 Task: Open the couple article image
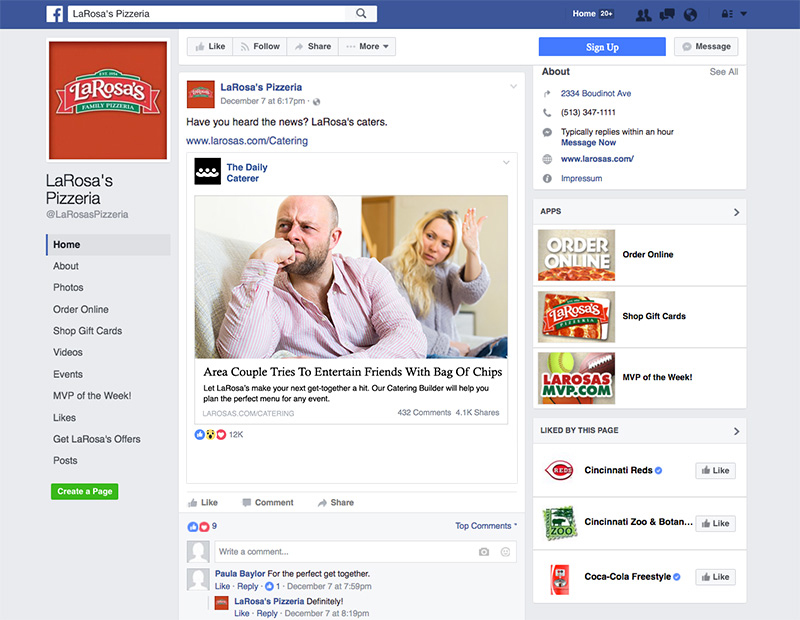[351, 277]
